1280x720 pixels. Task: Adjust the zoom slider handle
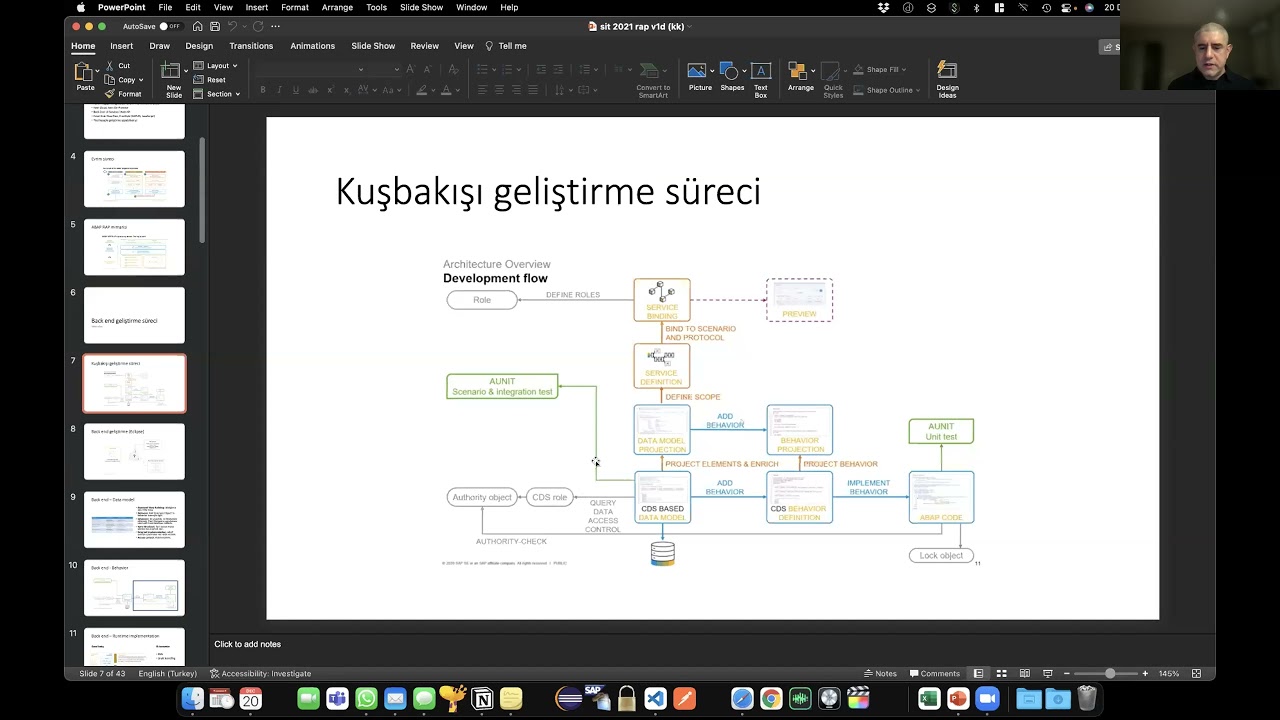[x=1109, y=673]
